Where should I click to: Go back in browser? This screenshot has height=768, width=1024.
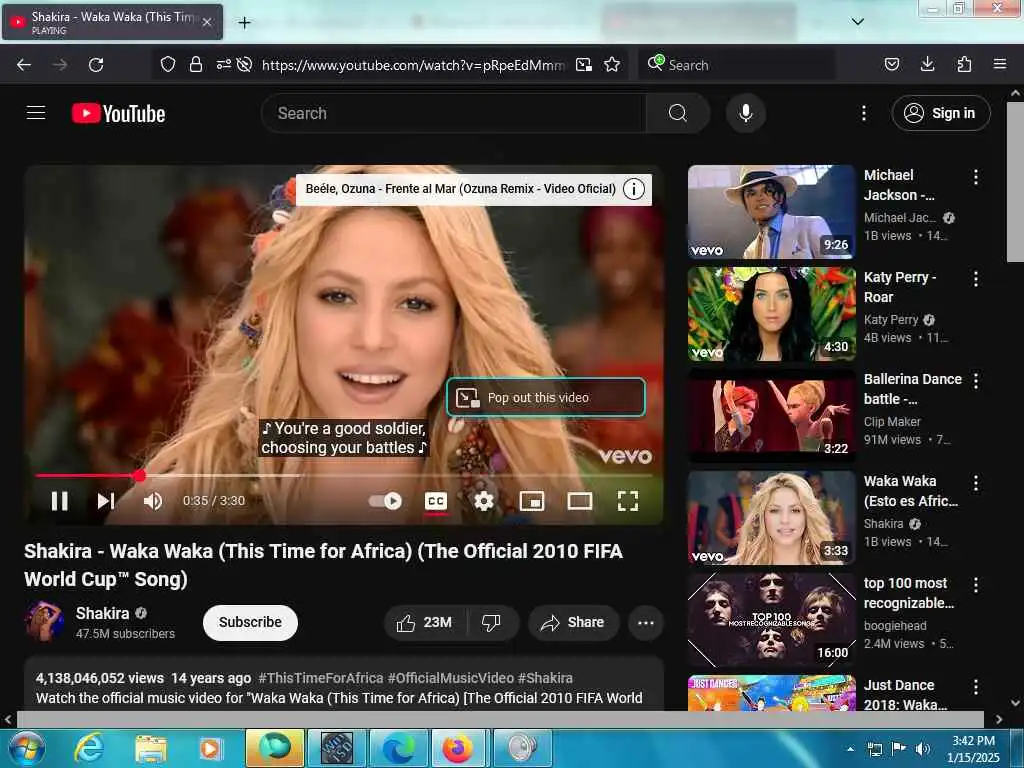[x=24, y=65]
